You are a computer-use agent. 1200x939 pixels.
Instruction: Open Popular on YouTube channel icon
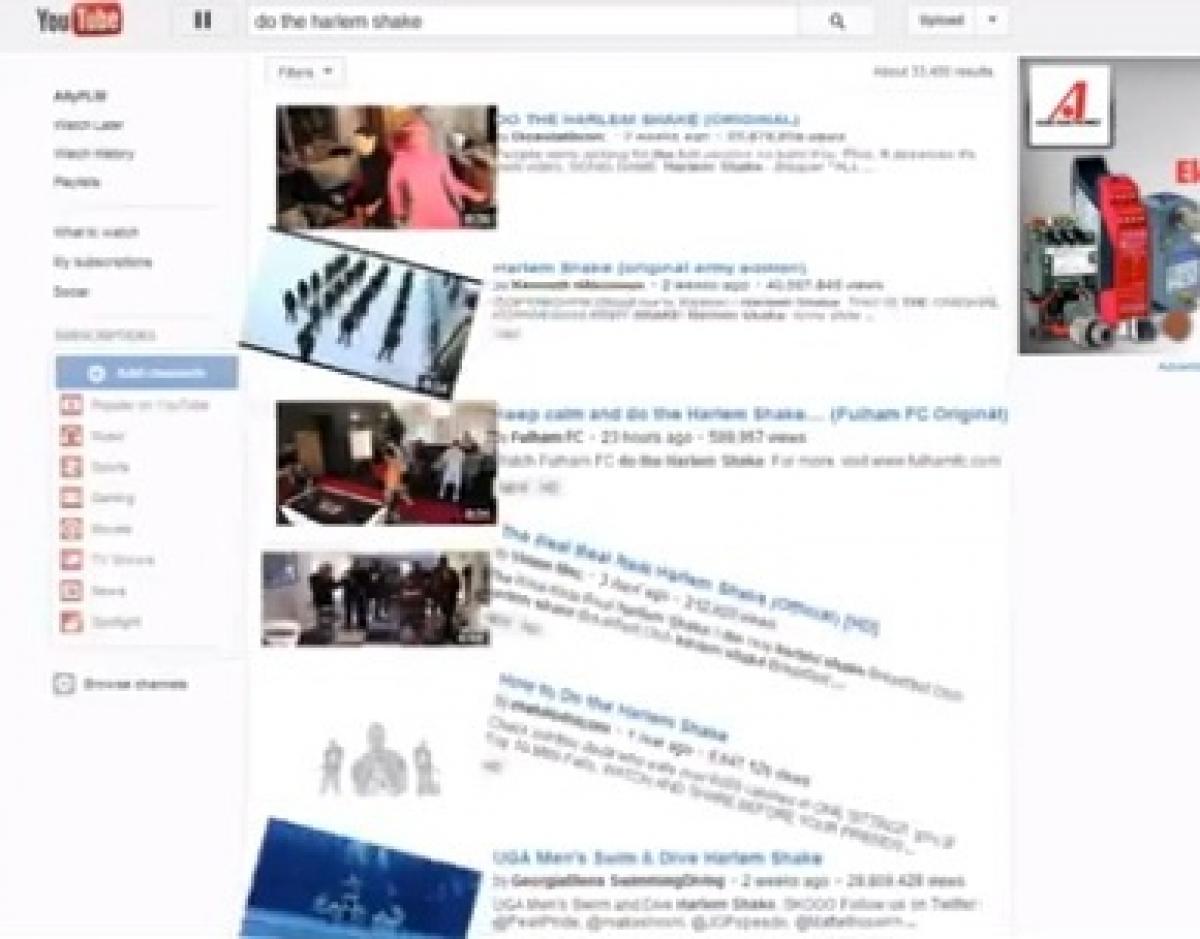point(71,405)
